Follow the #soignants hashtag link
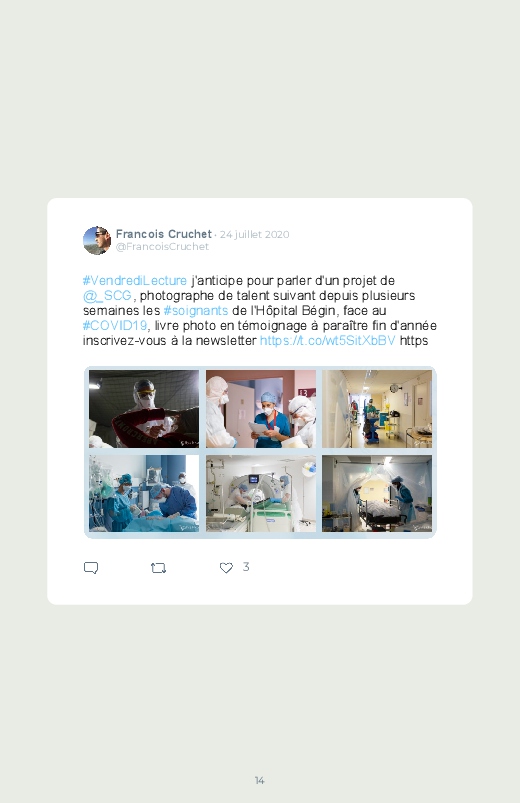520x803 pixels. pos(196,310)
